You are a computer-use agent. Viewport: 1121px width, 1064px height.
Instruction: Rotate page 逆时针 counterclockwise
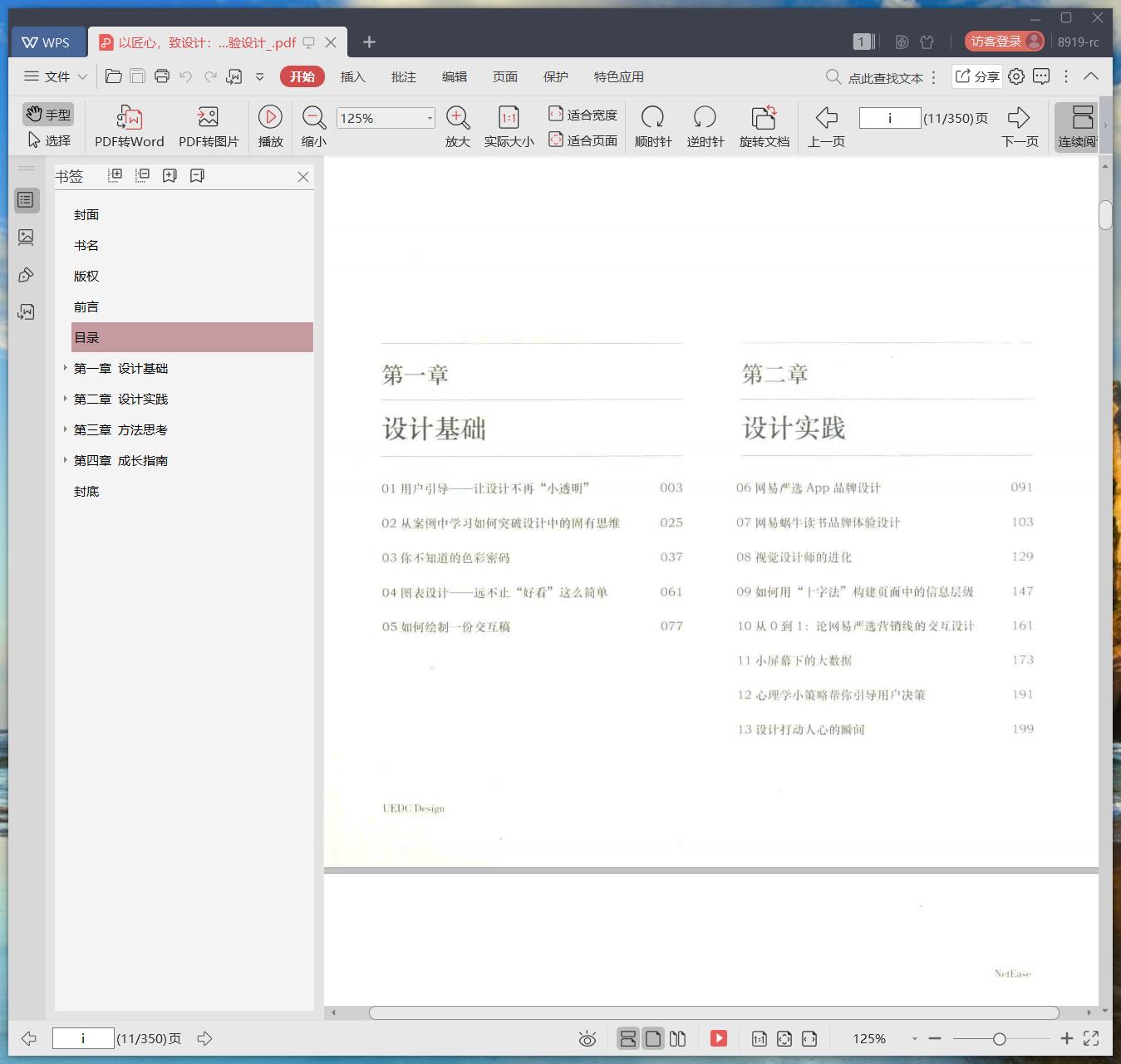pyautogui.click(x=706, y=126)
